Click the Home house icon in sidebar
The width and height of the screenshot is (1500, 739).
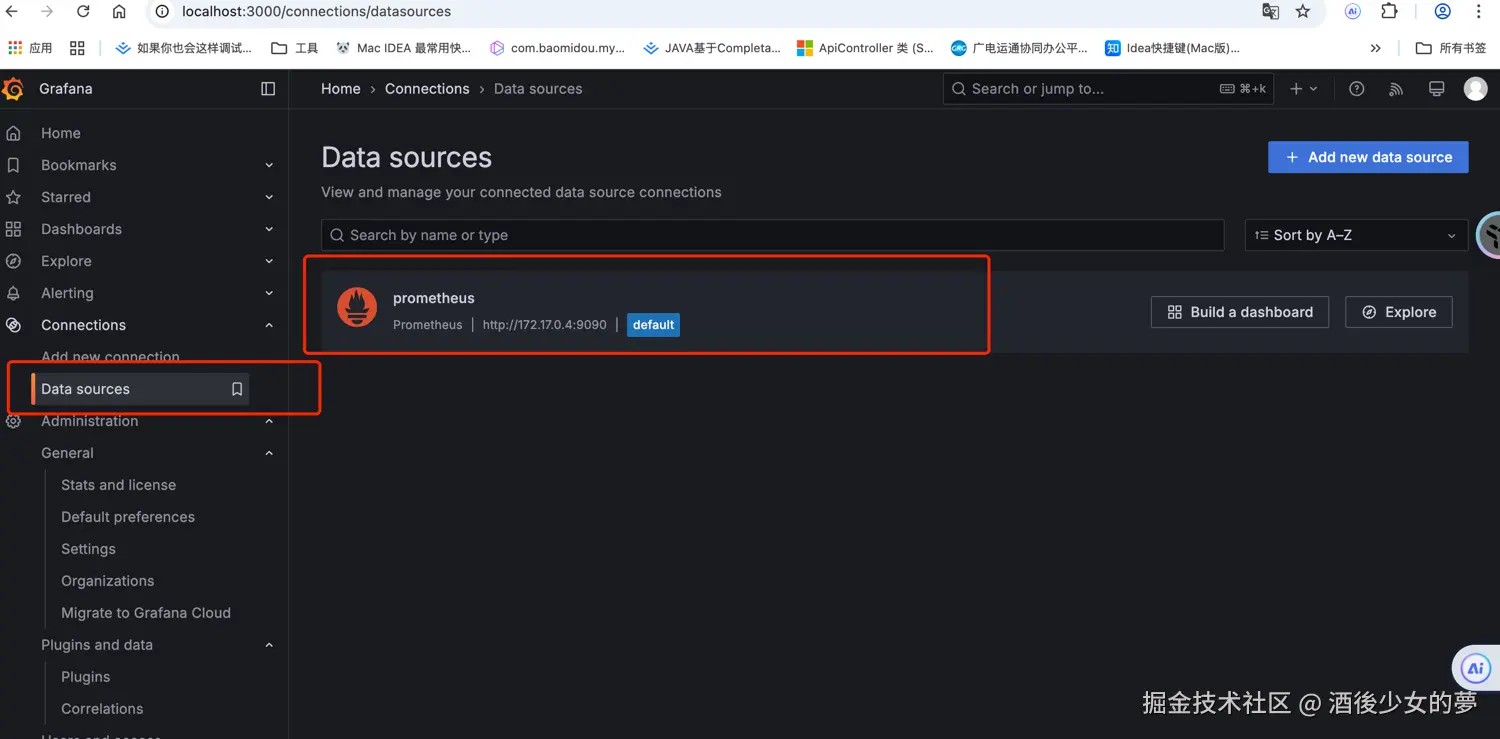point(13,133)
